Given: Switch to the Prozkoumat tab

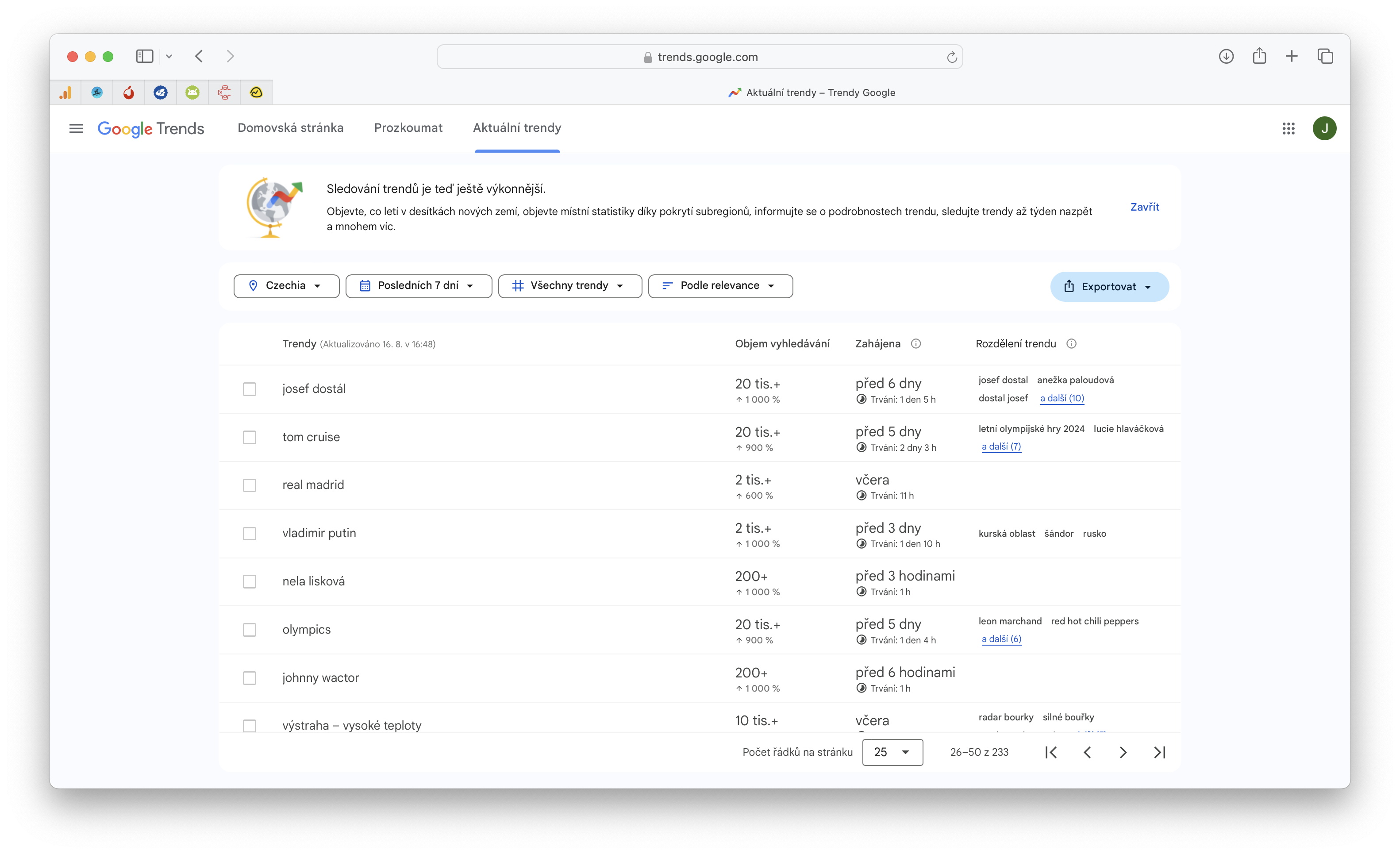Looking at the screenshot, I should pyautogui.click(x=408, y=128).
